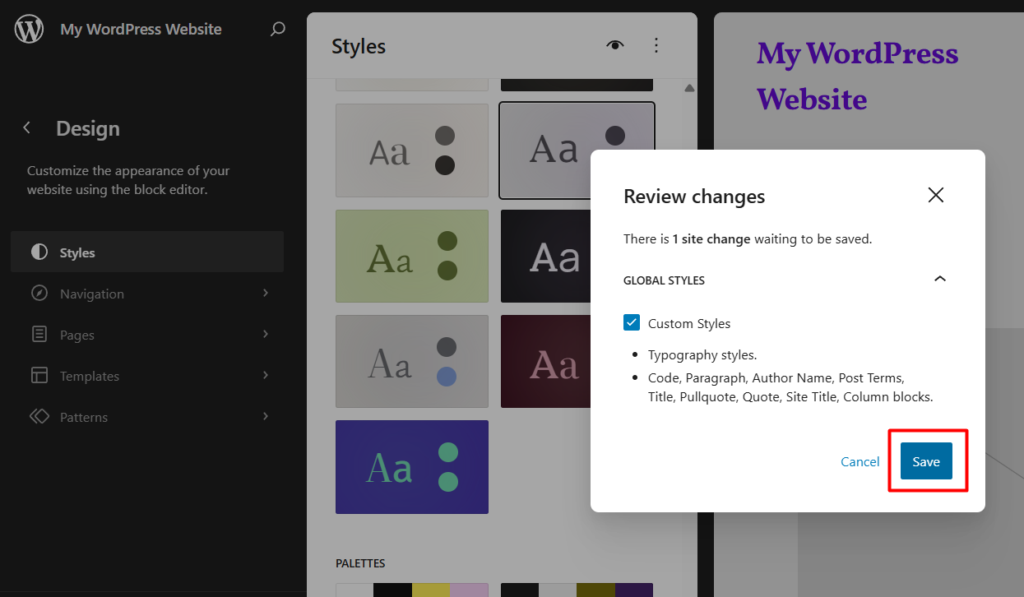Open the site search magnifier icon
The height and width of the screenshot is (597, 1024).
click(278, 29)
